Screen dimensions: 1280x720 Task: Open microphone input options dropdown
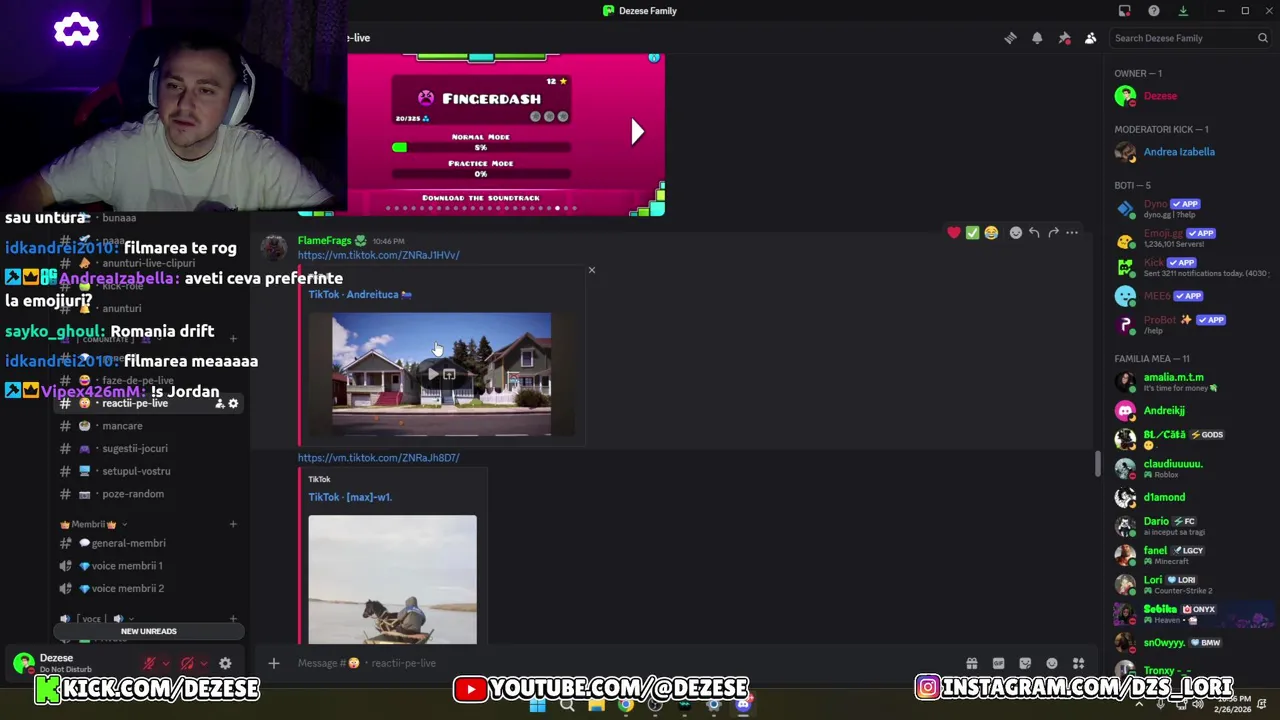164,663
